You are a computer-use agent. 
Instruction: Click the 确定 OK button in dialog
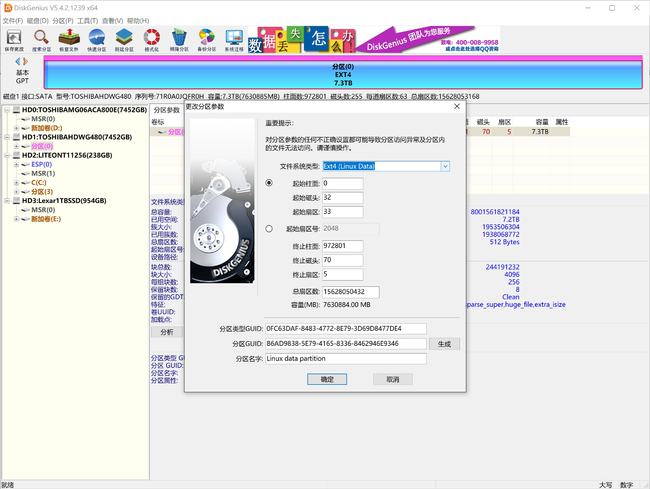tap(327, 379)
